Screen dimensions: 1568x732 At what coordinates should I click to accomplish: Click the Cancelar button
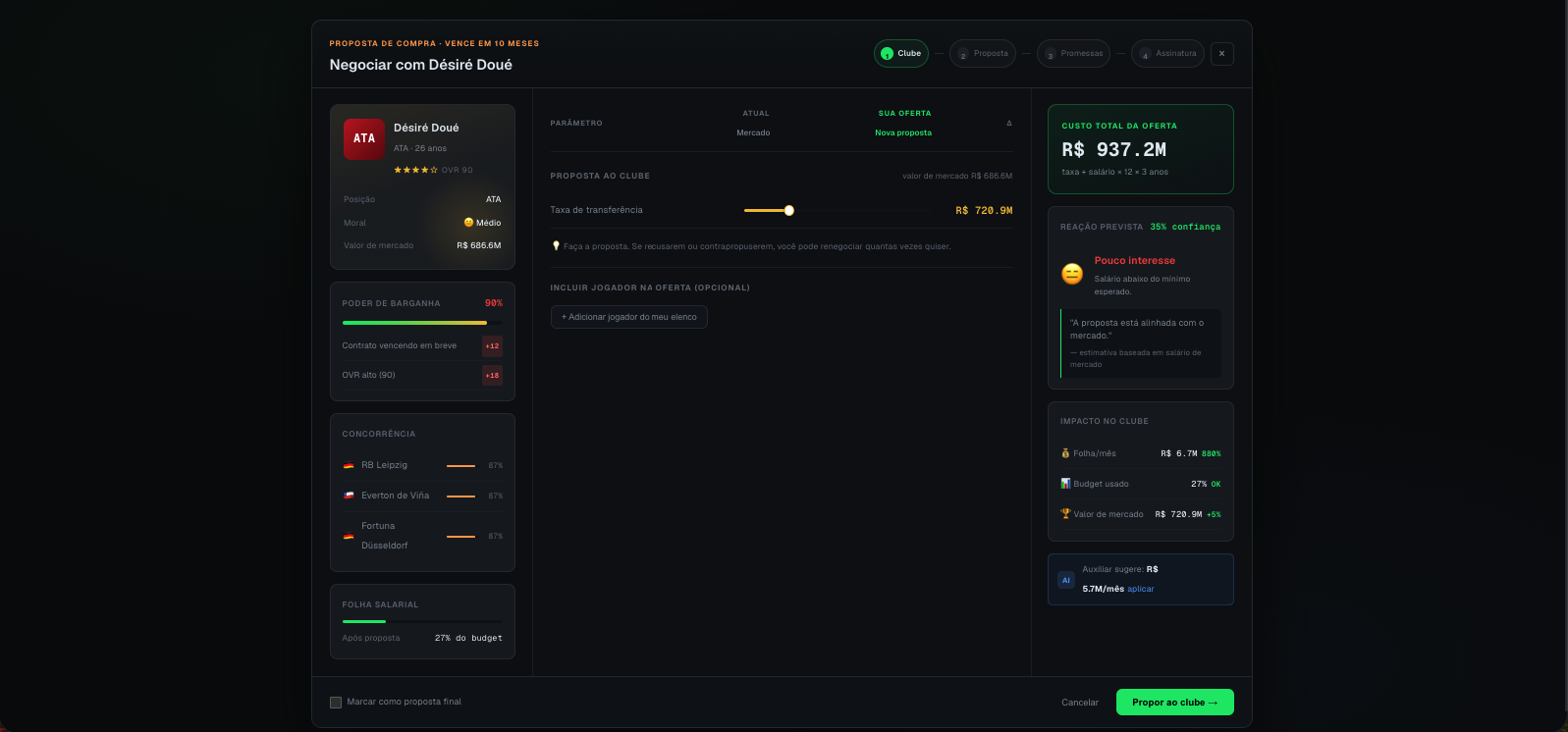click(1080, 703)
